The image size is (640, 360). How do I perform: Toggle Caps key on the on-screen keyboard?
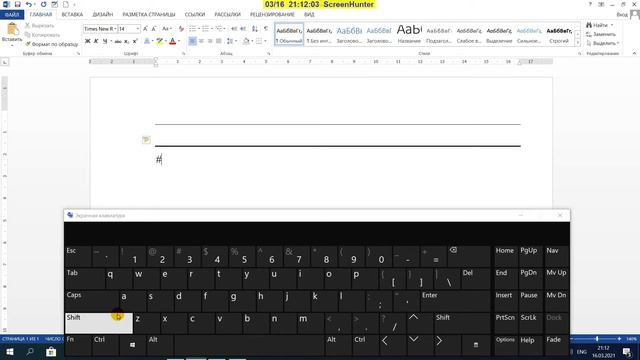point(91,301)
